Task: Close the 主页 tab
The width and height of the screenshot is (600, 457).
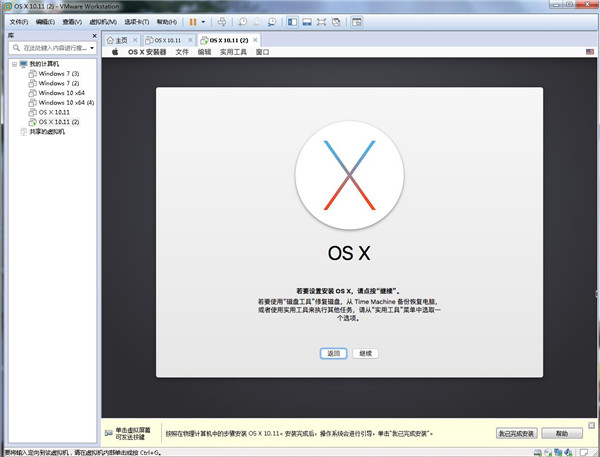Action: (135, 40)
